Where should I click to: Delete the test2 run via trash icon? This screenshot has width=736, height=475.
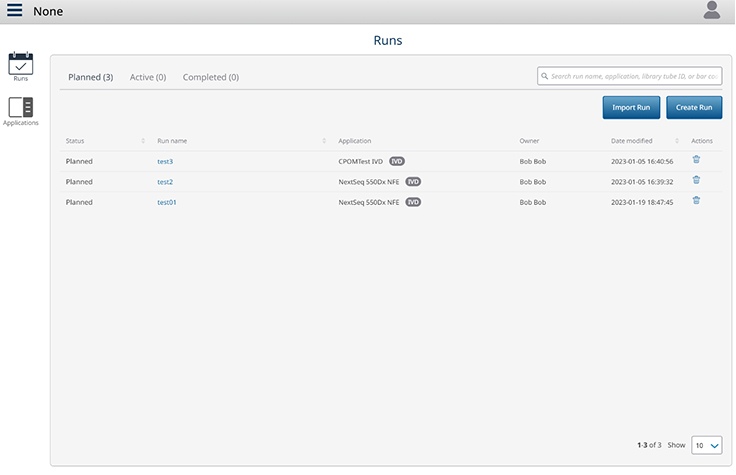(x=696, y=181)
